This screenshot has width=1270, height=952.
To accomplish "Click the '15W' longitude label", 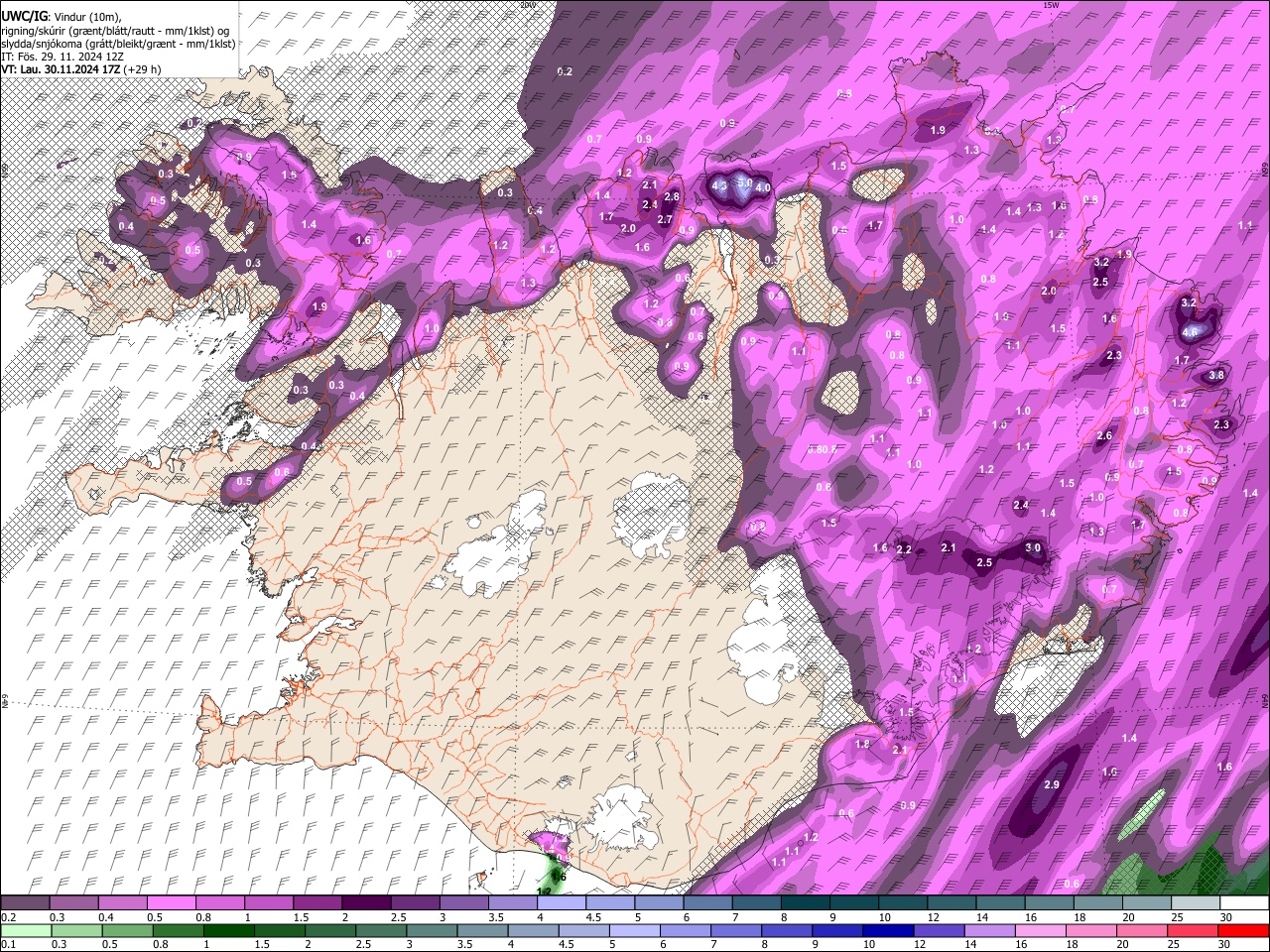I will click(x=1053, y=5).
